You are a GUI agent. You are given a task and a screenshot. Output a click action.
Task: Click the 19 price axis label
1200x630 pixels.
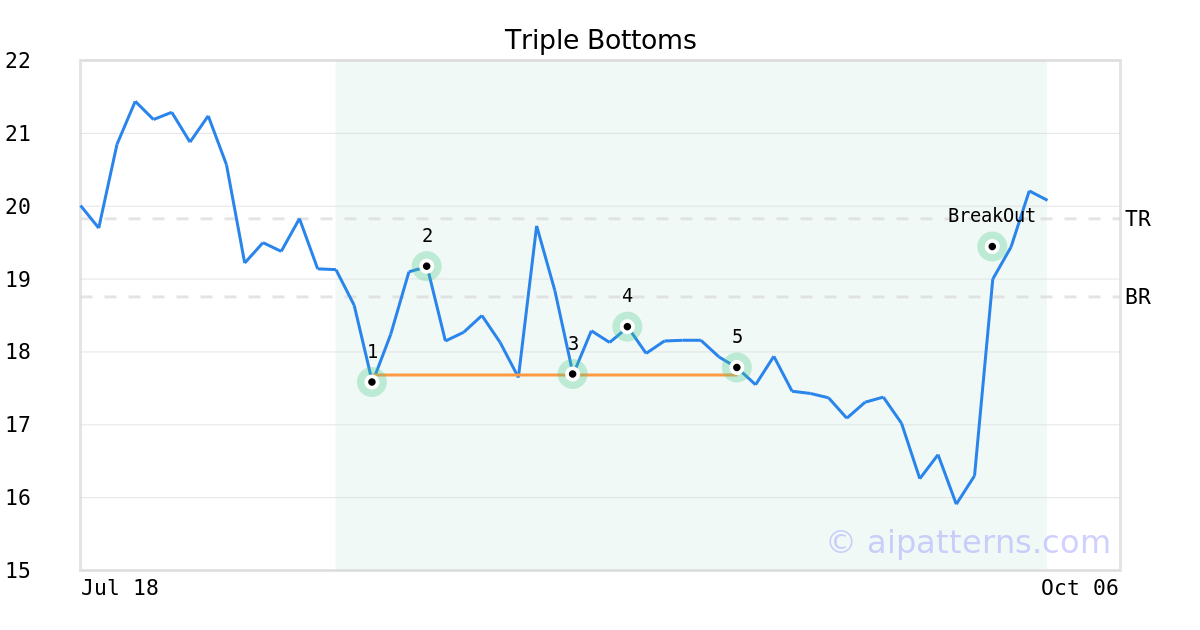(x=18, y=279)
